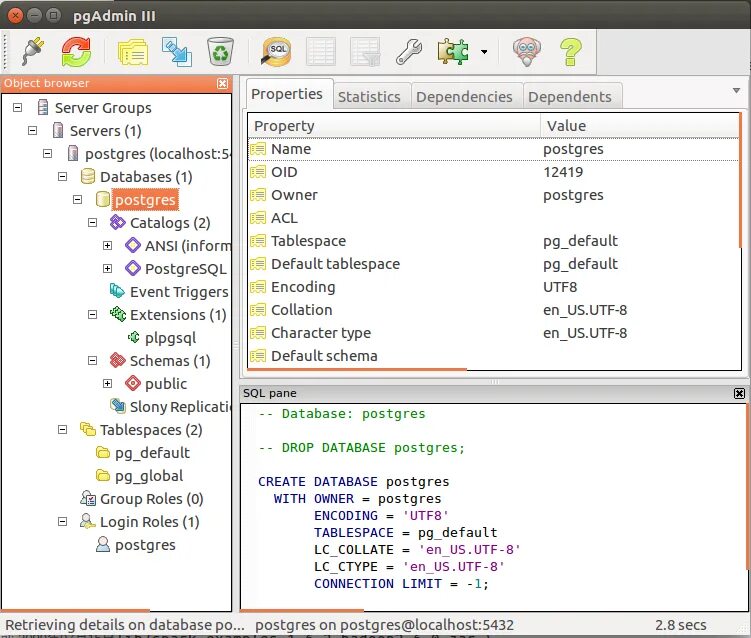Click the CONNECTION LIMIT SQL line
This screenshot has width=751, height=638.
click(x=401, y=583)
